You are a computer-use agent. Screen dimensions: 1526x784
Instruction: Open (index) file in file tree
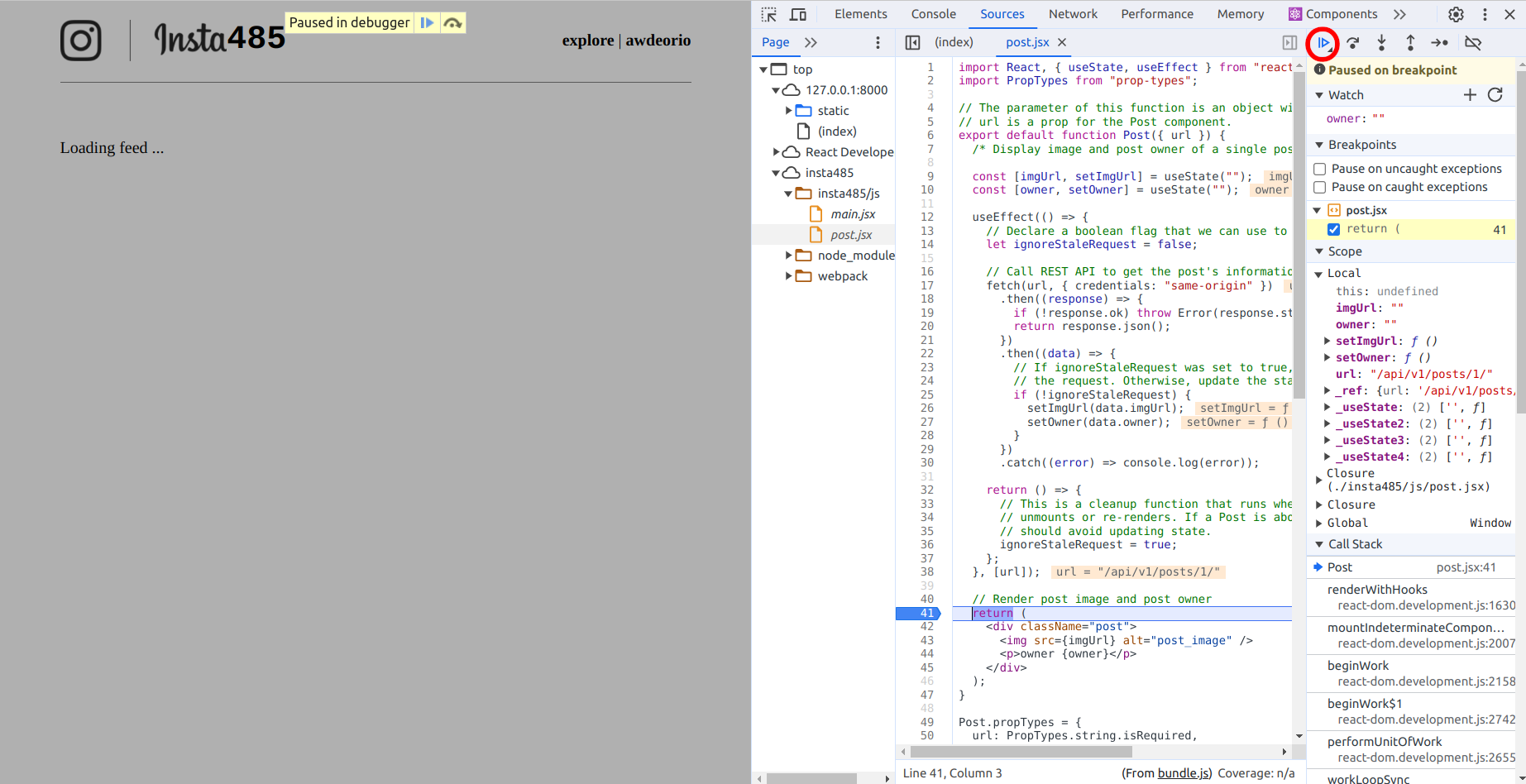[837, 131]
